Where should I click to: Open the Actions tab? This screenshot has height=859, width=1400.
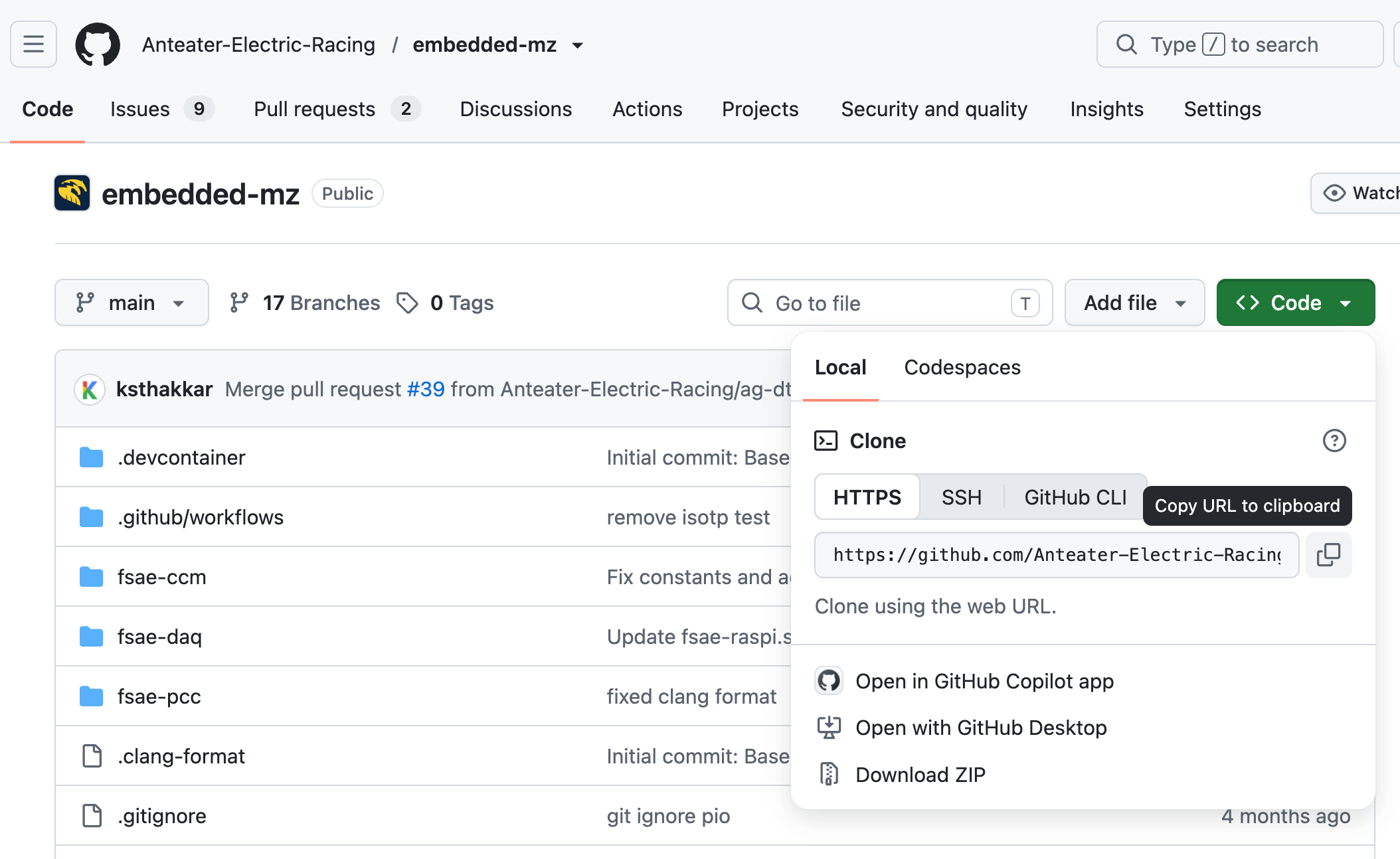(647, 109)
